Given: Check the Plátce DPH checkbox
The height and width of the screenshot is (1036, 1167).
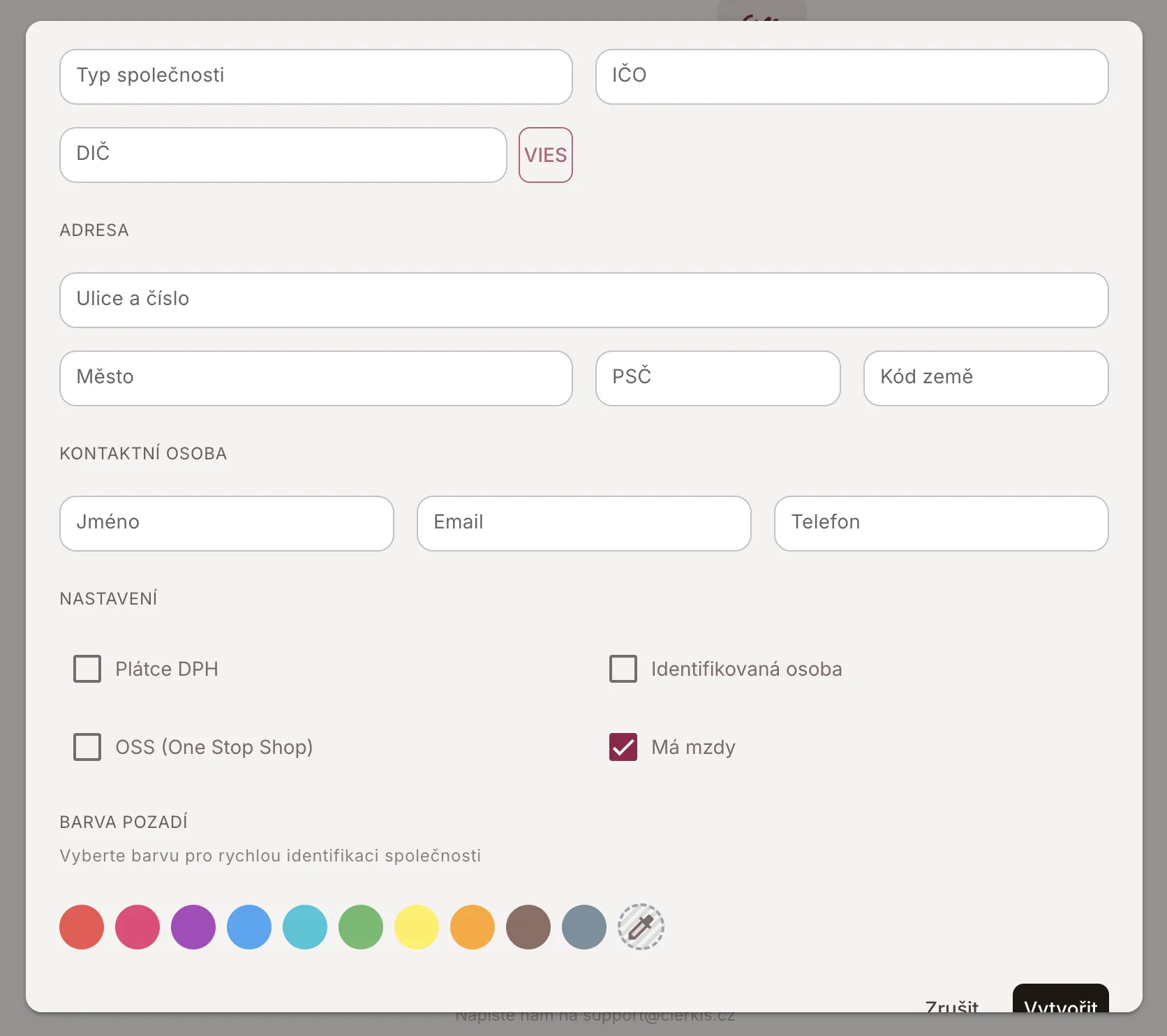Looking at the screenshot, I should [x=87, y=669].
